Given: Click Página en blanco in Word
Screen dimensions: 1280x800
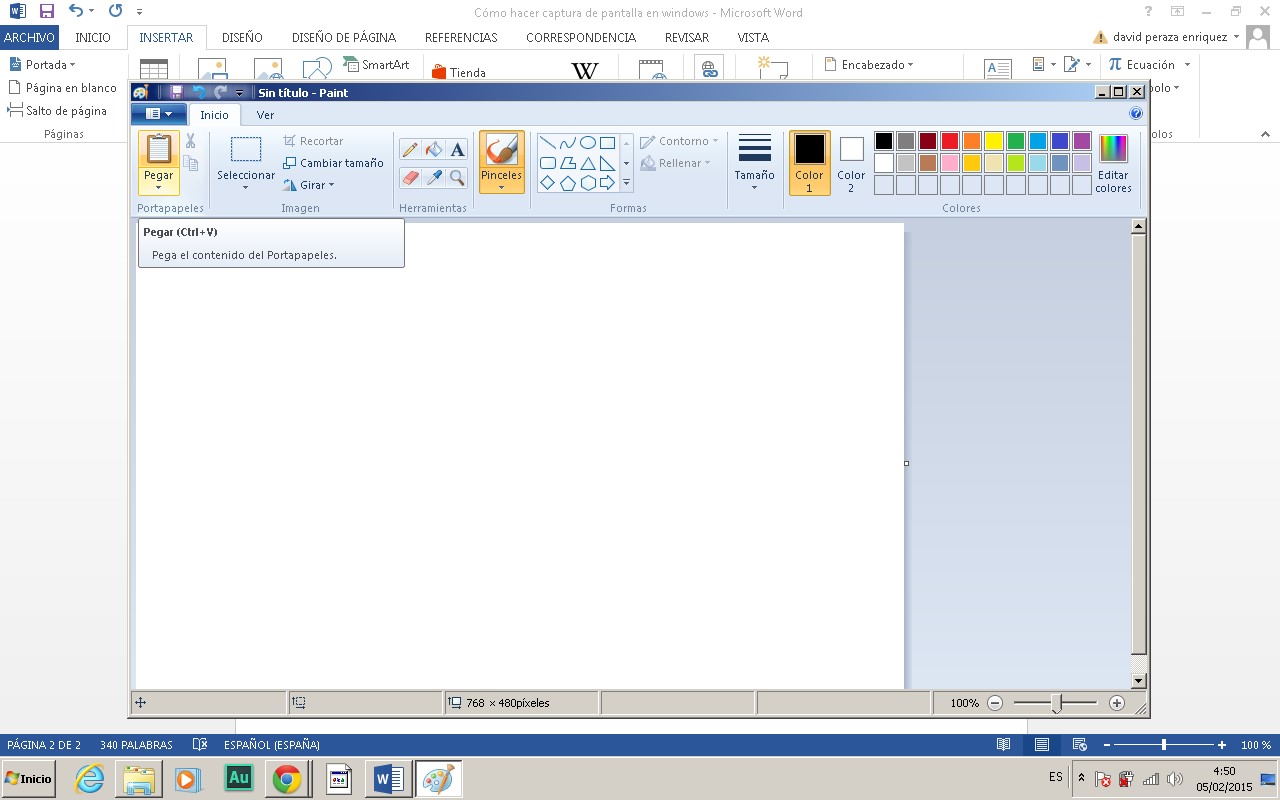Looking at the screenshot, I should click(x=62, y=88).
